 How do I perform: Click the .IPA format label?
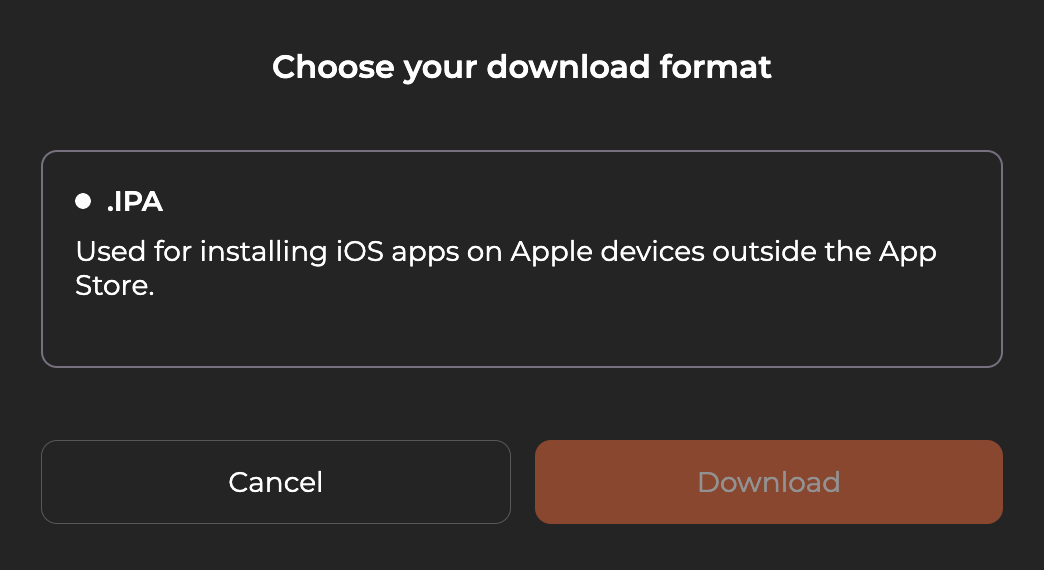coord(134,202)
